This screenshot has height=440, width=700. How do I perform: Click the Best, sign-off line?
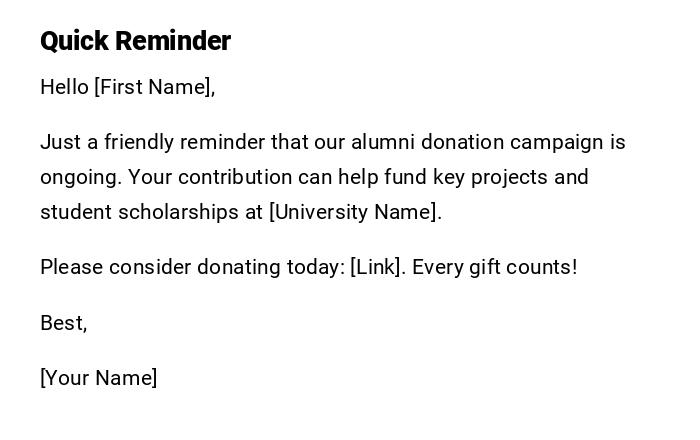[x=63, y=323]
